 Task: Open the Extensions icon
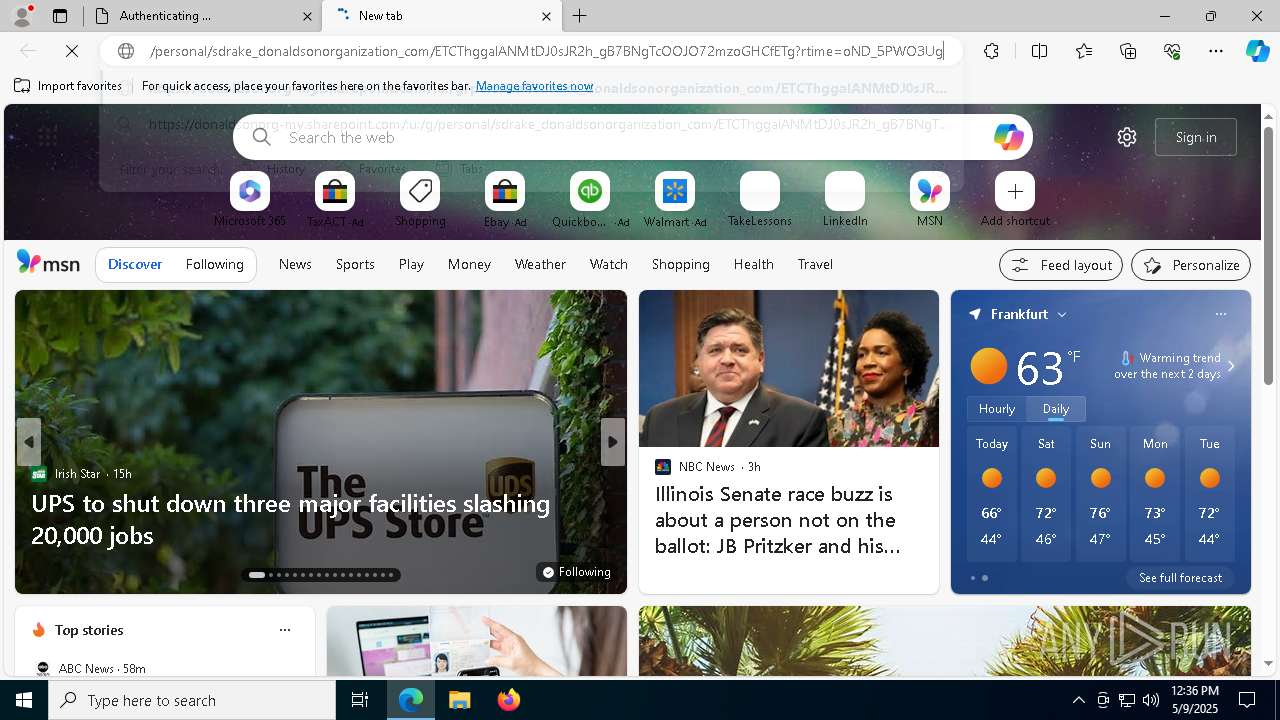pyautogui.click(x=991, y=51)
